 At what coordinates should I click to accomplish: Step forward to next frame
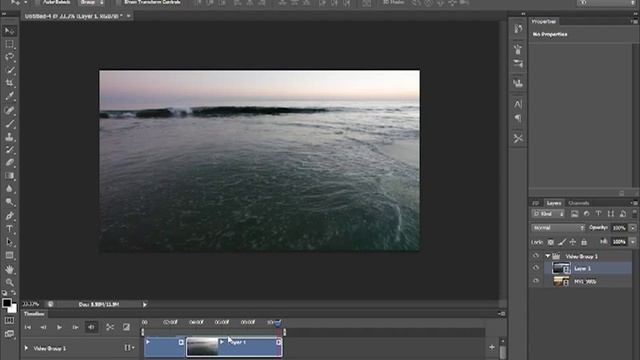coord(76,327)
